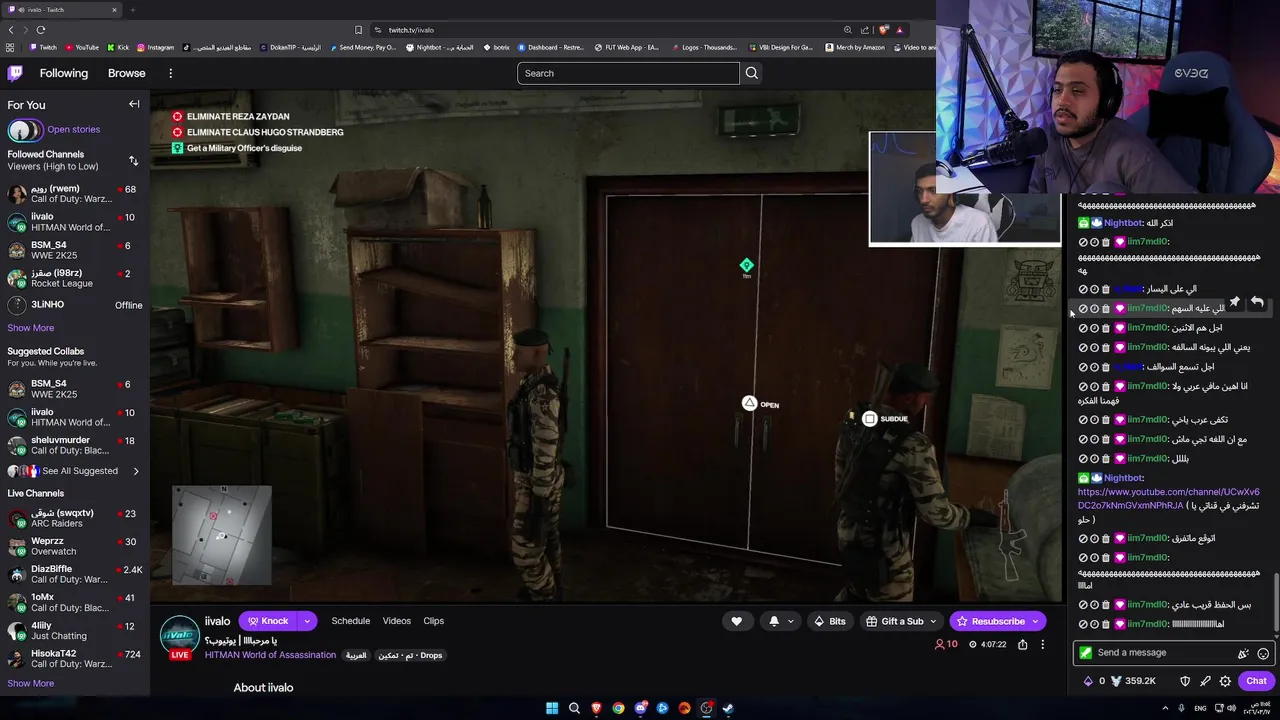Expand See All Suggested collabs
The image size is (1280, 720).
pos(75,471)
